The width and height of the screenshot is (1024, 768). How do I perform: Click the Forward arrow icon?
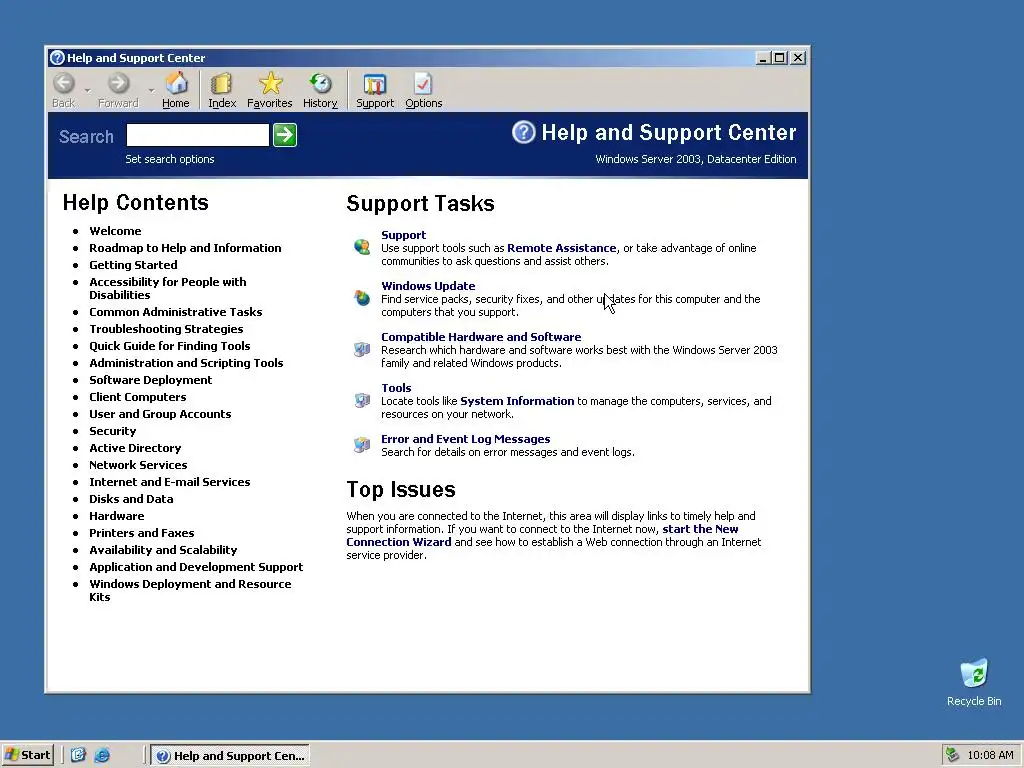118,84
